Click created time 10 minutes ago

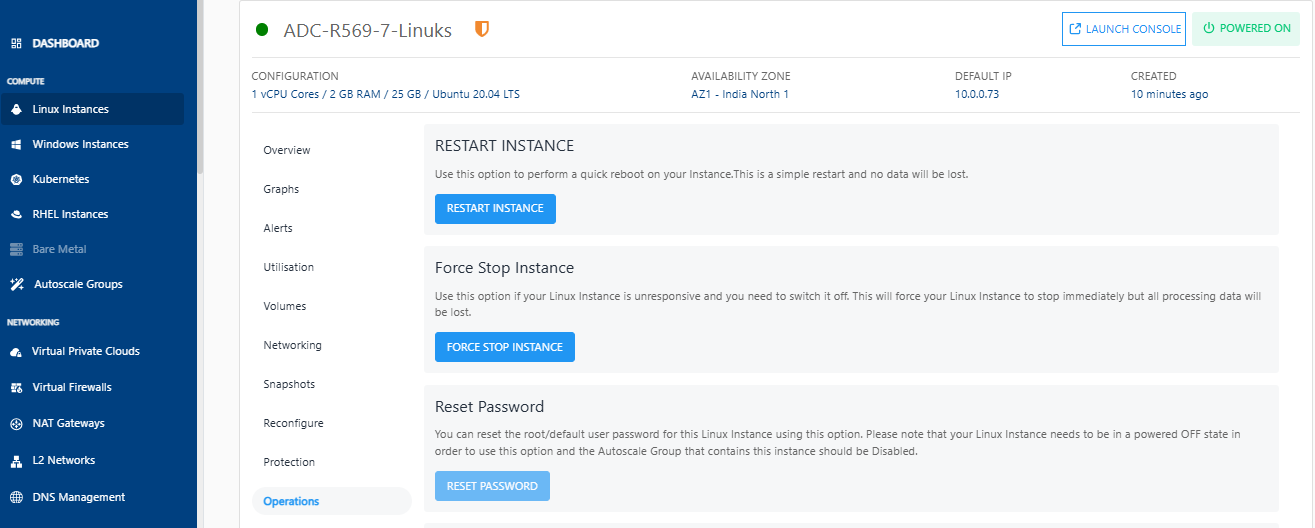1169,94
